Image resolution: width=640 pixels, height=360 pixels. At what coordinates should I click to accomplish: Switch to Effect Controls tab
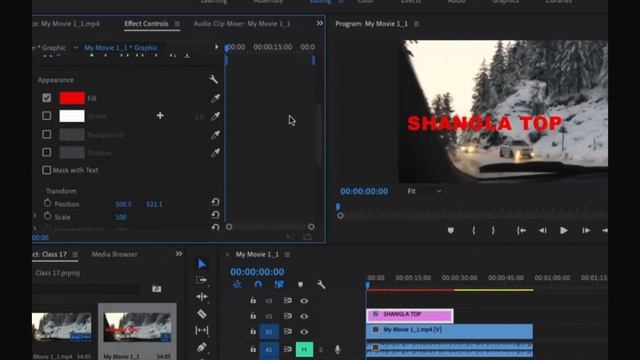pos(146,24)
